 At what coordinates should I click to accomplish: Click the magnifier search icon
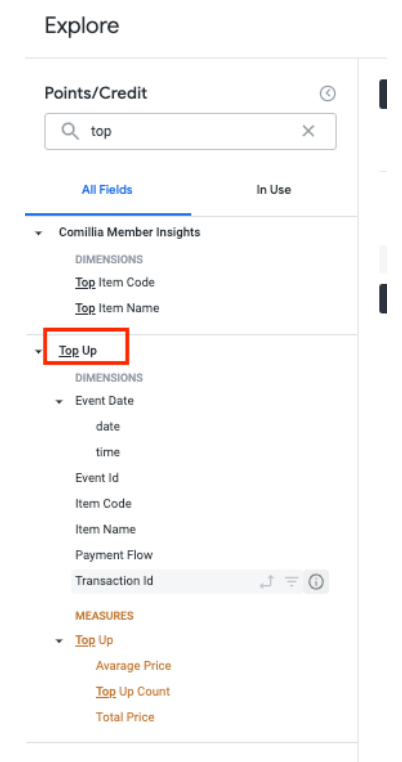coord(70,131)
